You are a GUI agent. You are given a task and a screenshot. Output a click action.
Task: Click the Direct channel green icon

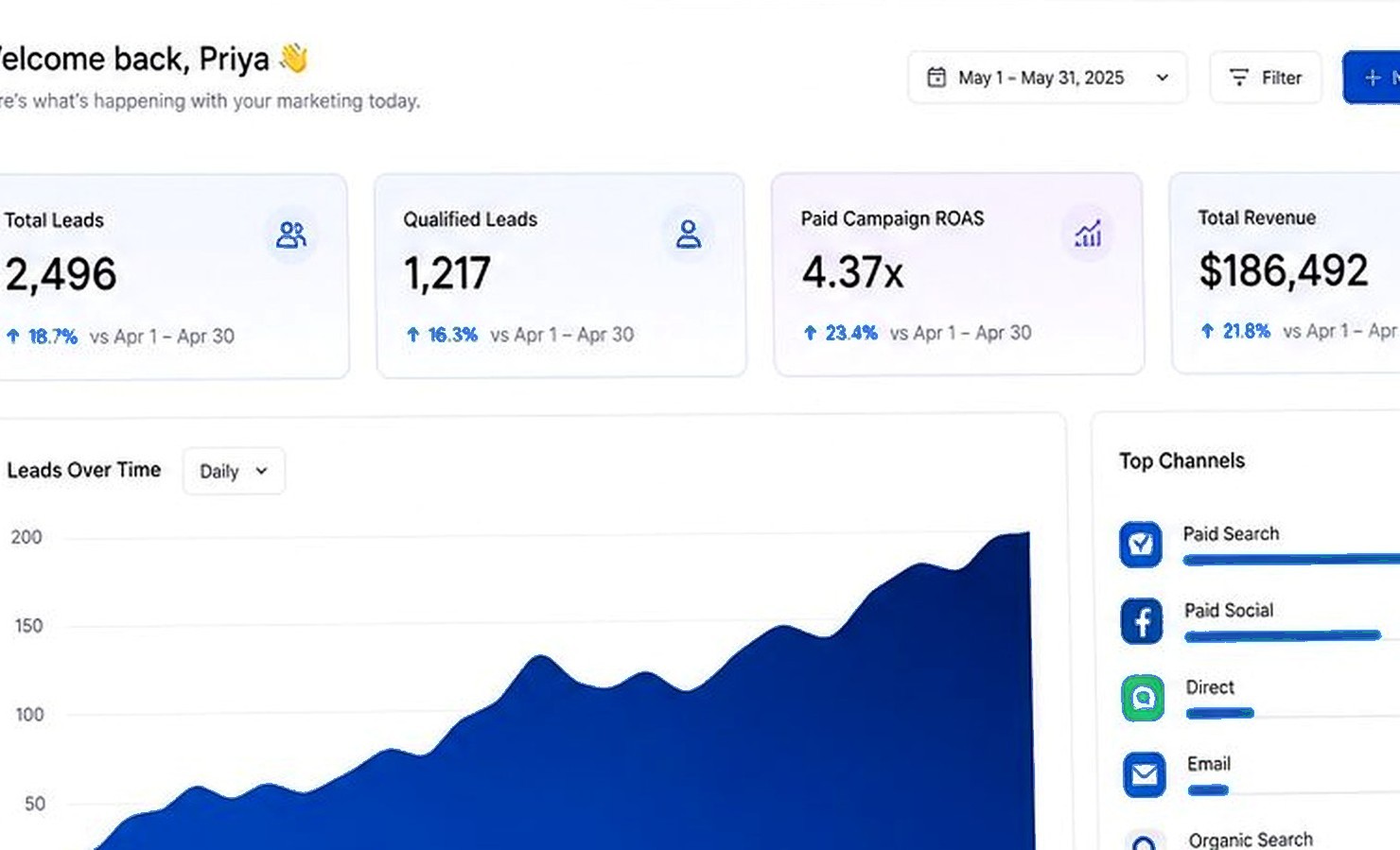coord(1143,698)
